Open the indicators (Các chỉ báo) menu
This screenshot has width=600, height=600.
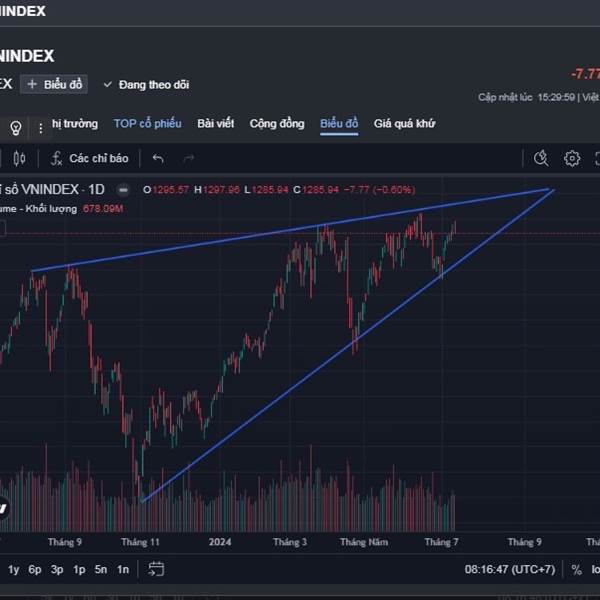[90, 158]
